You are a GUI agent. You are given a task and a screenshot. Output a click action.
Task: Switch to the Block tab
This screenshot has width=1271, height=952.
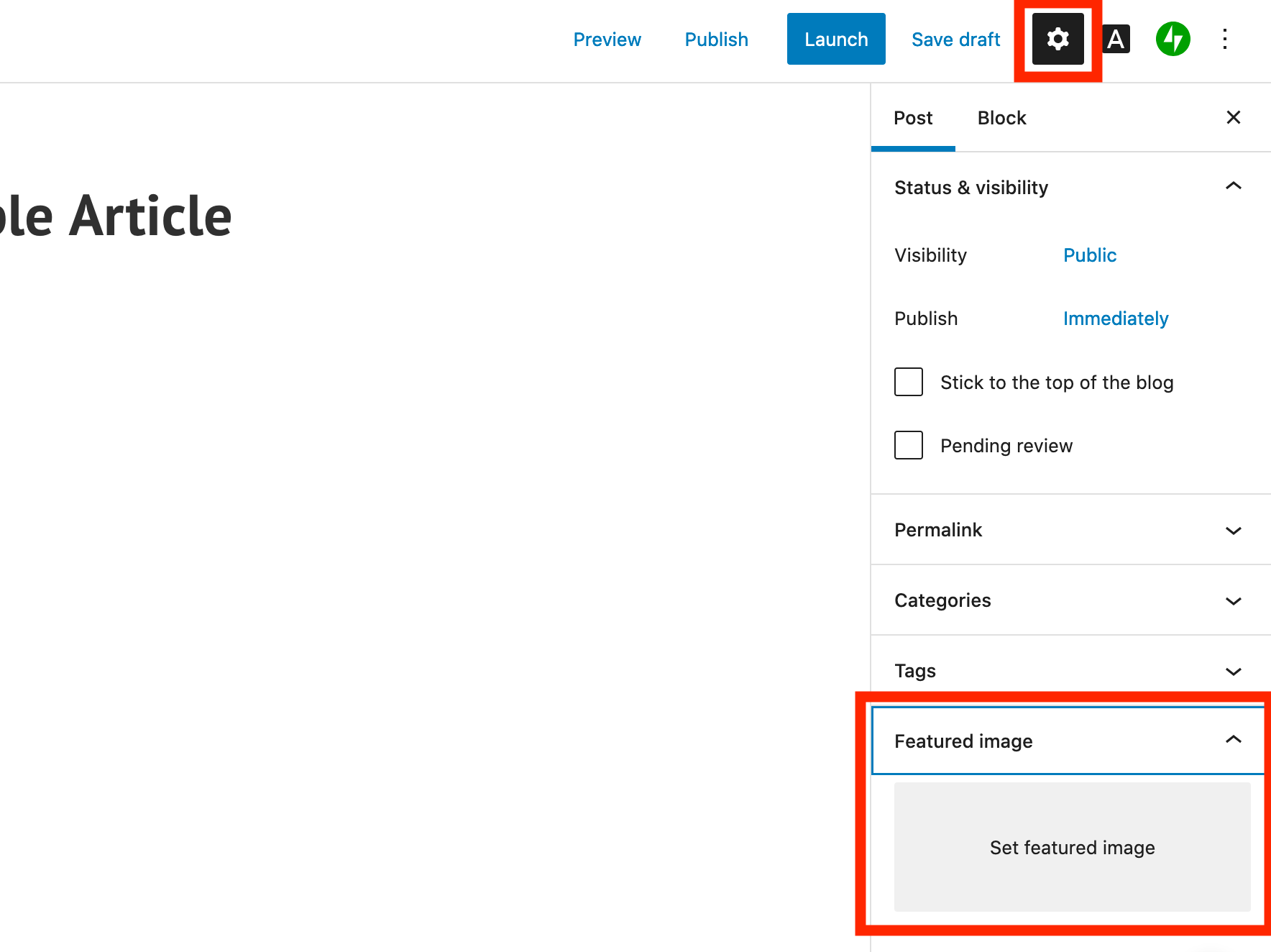pyautogui.click(x=1001, y=118)
